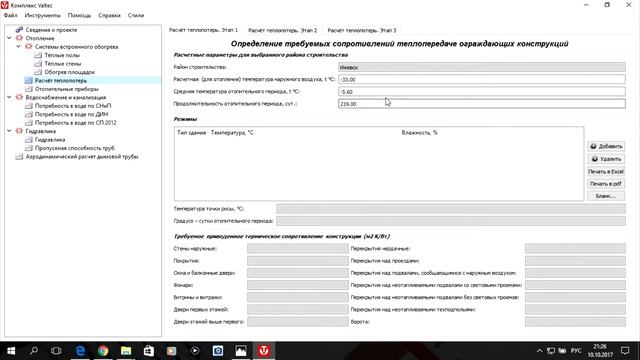The width and height of the screenshot is (640, 360).
Task: Open Task View on taskbar
Action: tap(56, 351)
